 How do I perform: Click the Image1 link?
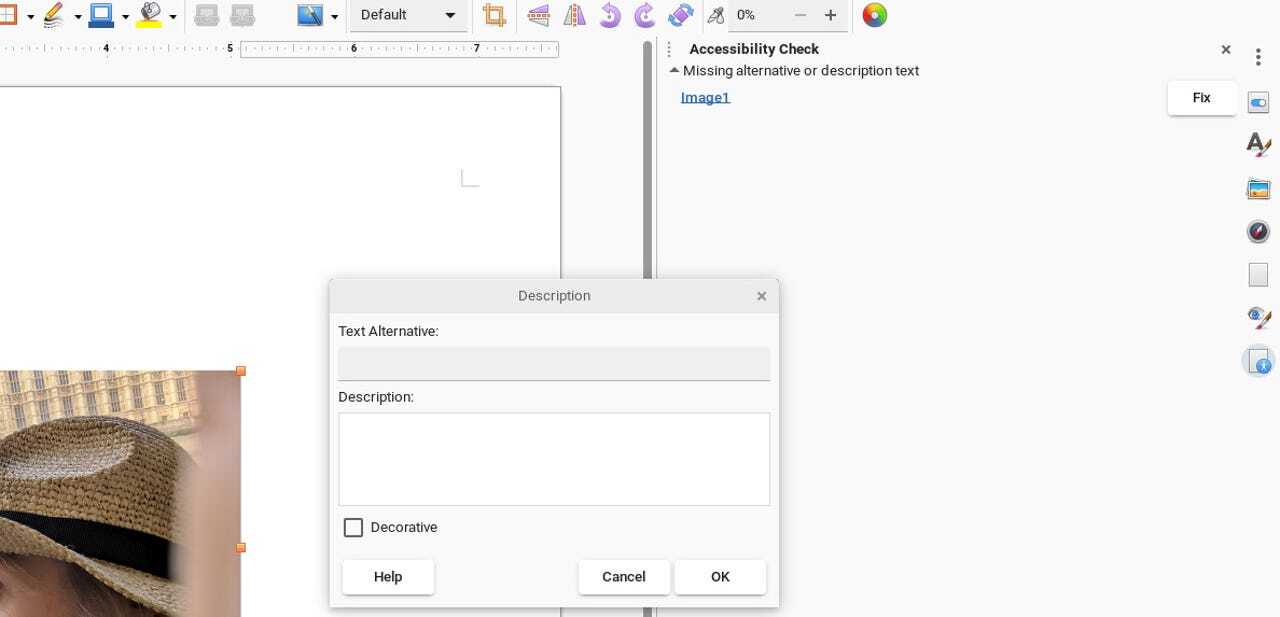(705, 97)
